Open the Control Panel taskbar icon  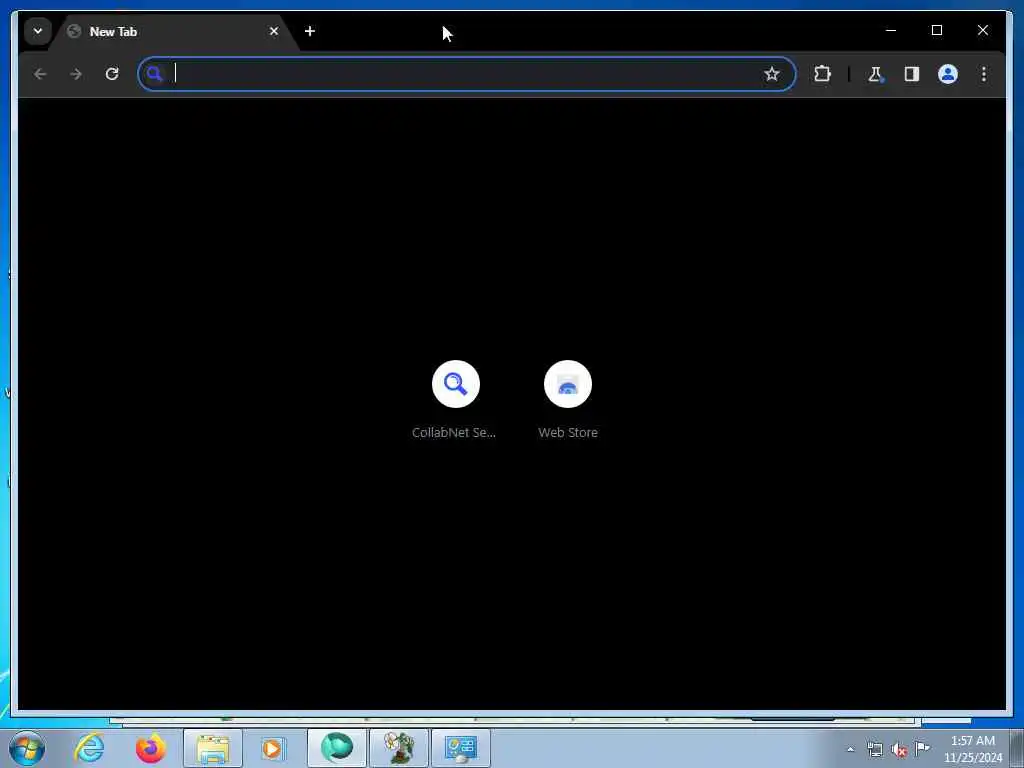pyautogui.click(x=461, y=748)
